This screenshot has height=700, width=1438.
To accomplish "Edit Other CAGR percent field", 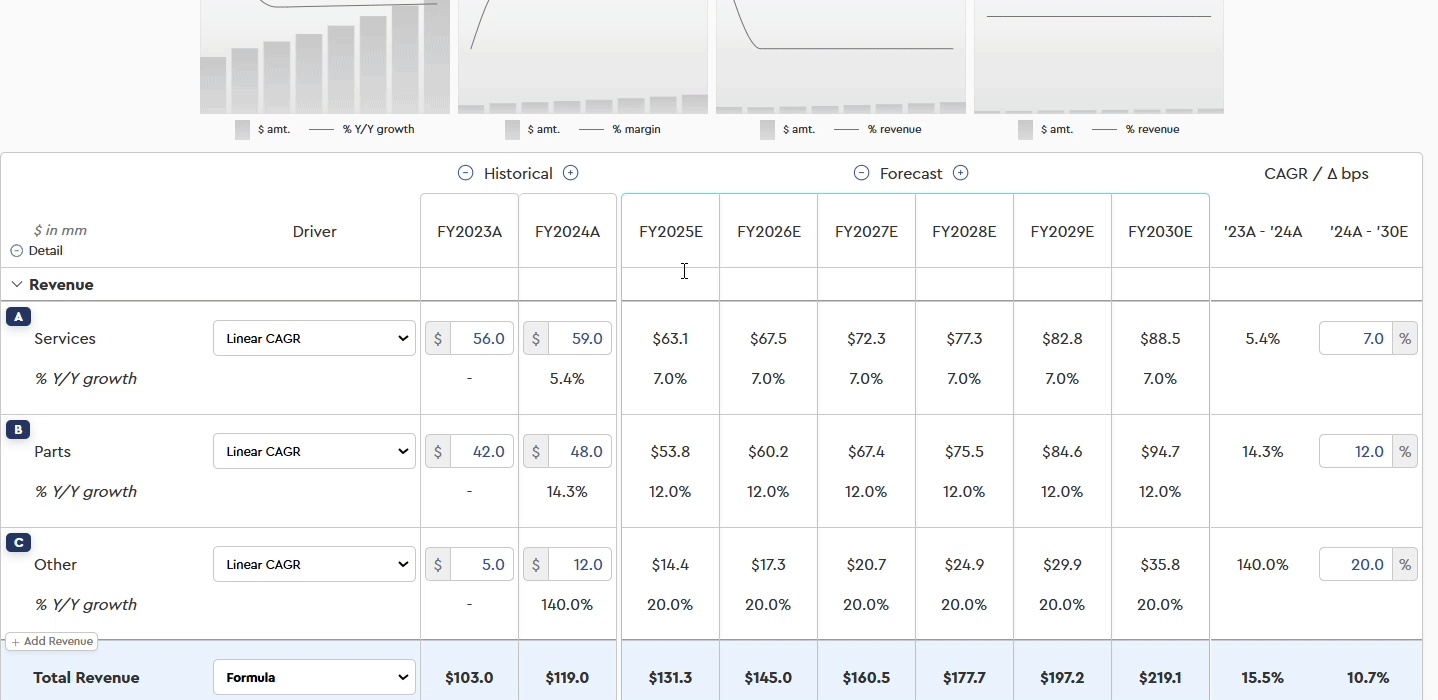I will [1356, 565].
